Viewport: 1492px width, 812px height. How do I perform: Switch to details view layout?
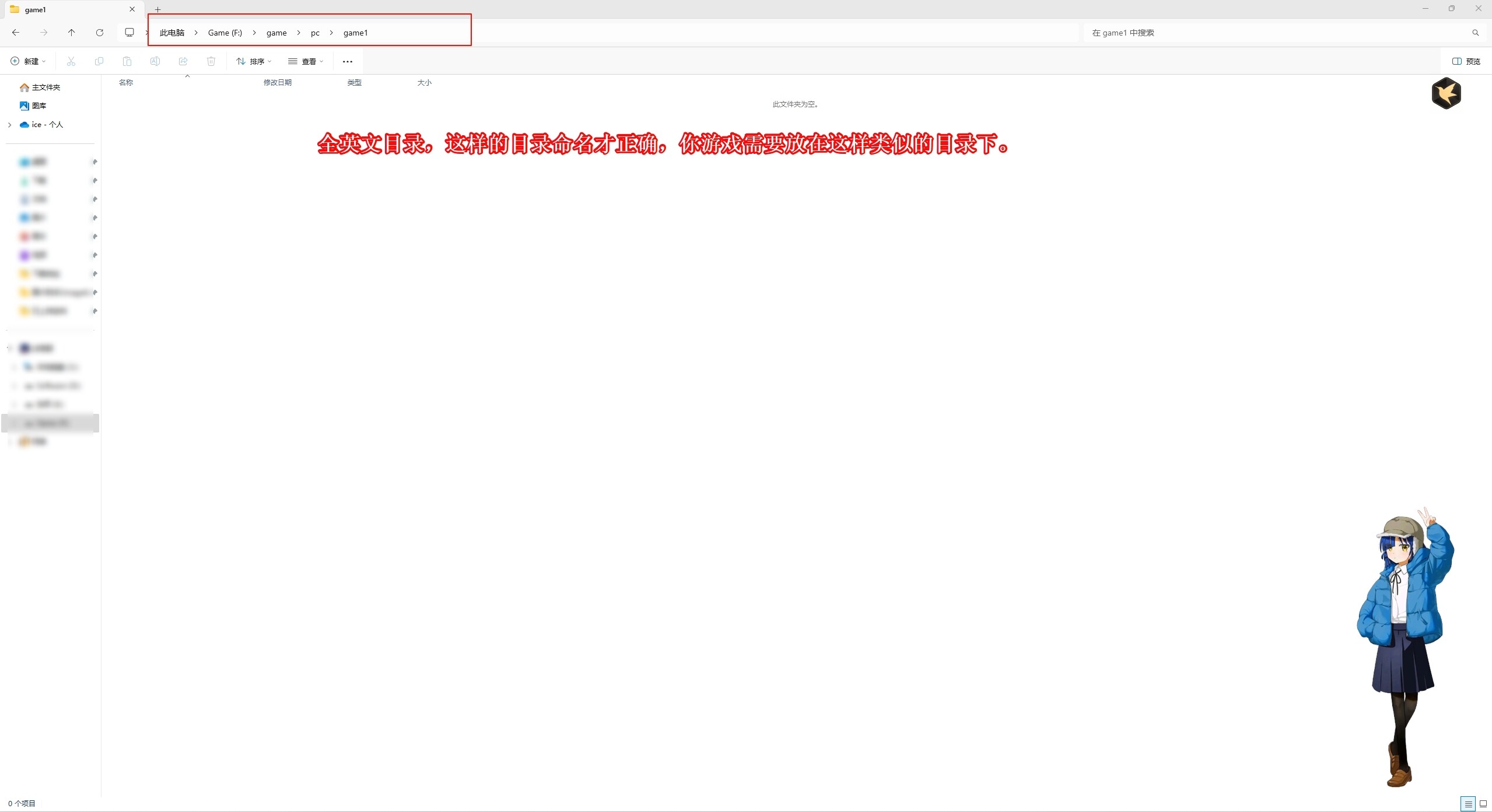point(1468,804)
